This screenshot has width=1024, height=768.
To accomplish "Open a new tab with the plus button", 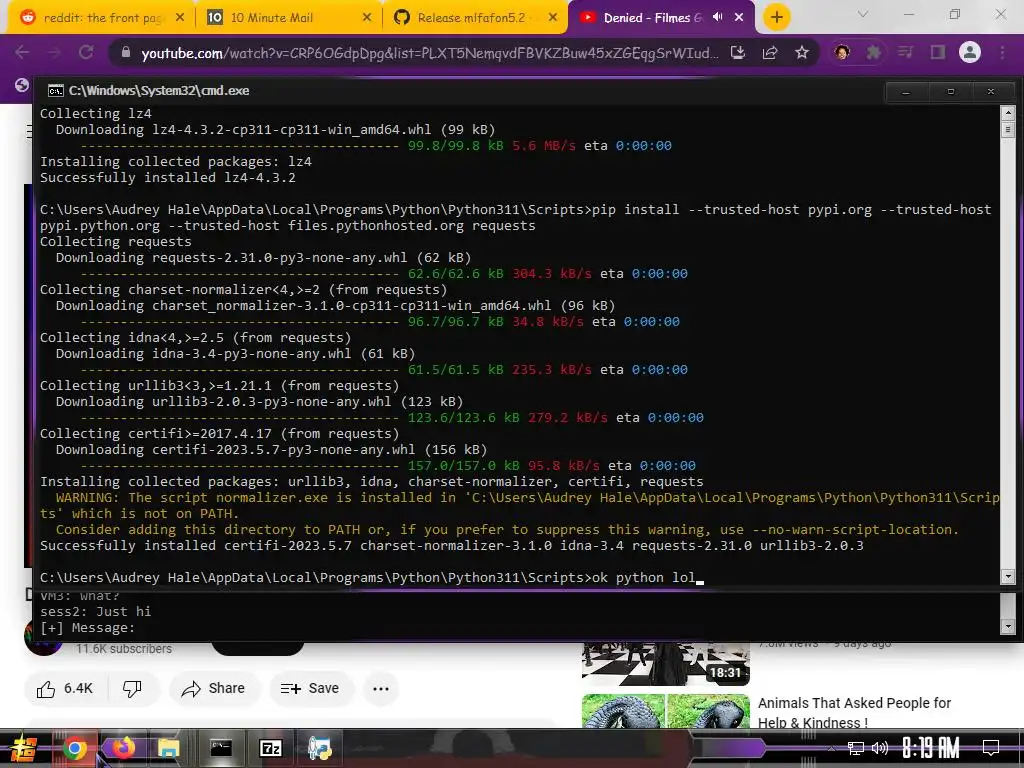I will [x=776, y=18].
